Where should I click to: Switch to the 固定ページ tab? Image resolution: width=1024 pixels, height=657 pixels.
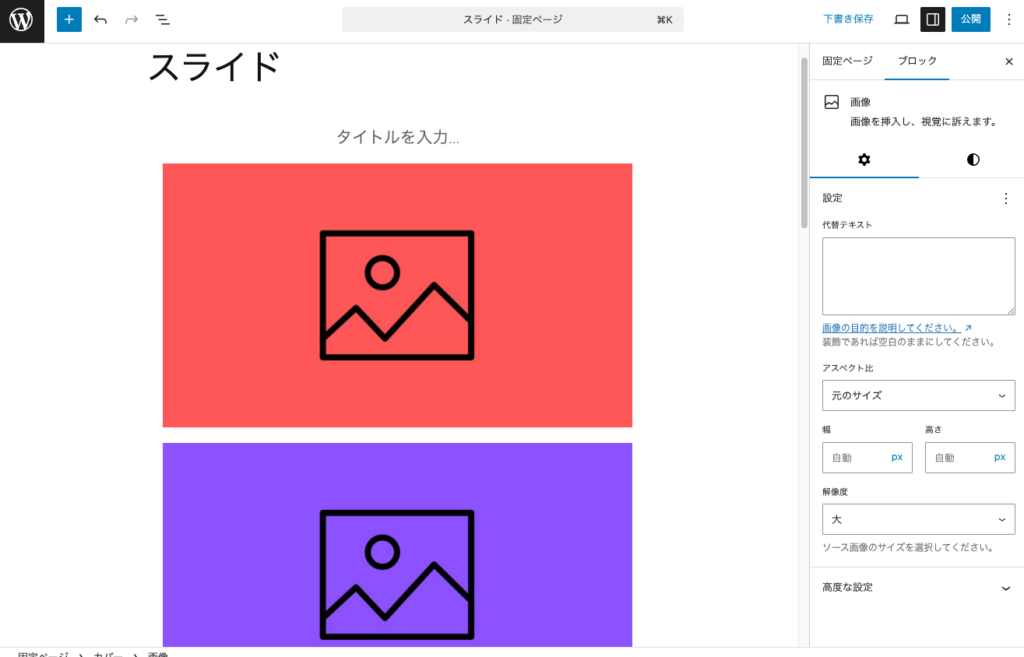click(x=847, y=61)
